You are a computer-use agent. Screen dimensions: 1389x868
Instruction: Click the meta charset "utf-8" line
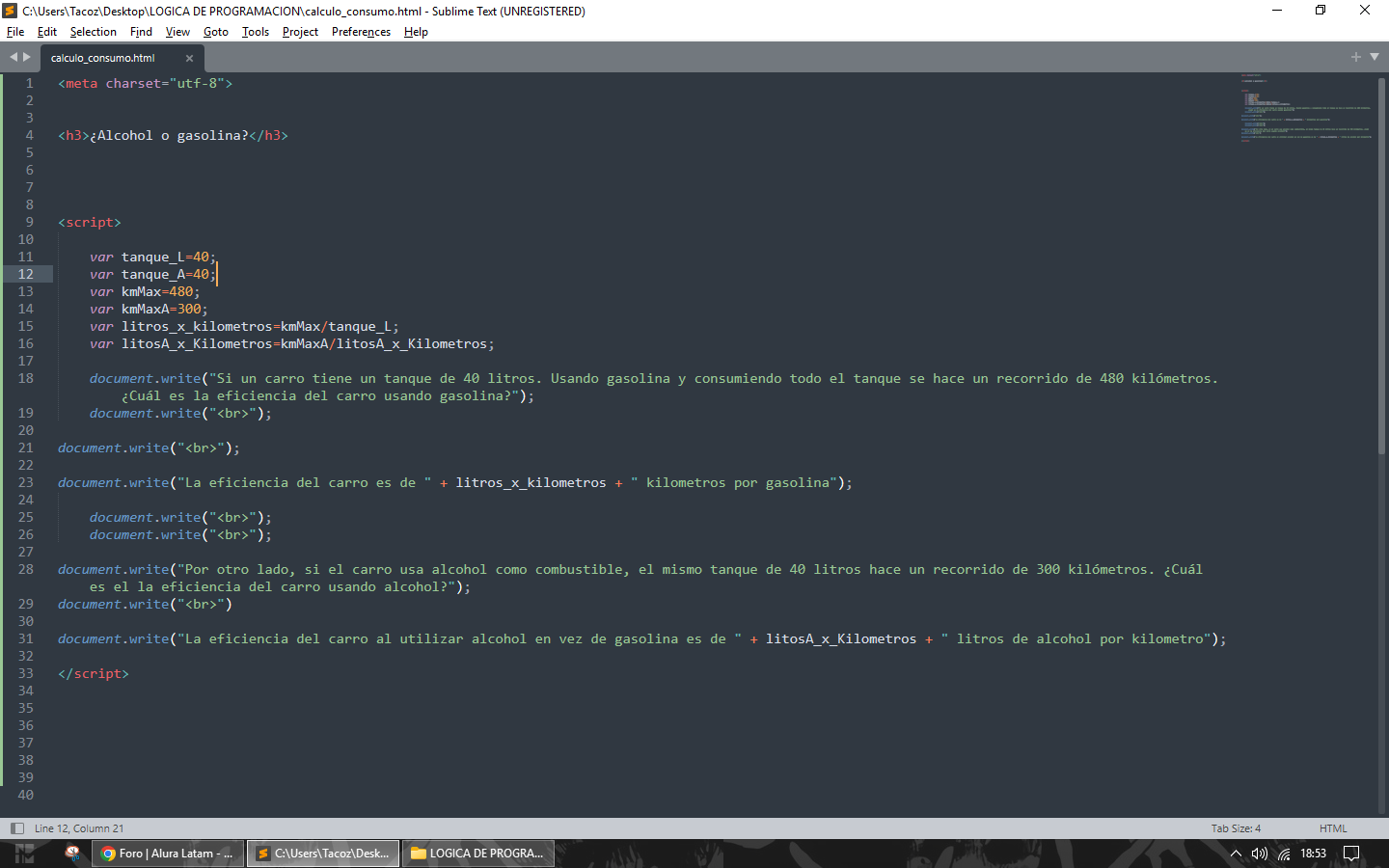click(x=145, y=84)
